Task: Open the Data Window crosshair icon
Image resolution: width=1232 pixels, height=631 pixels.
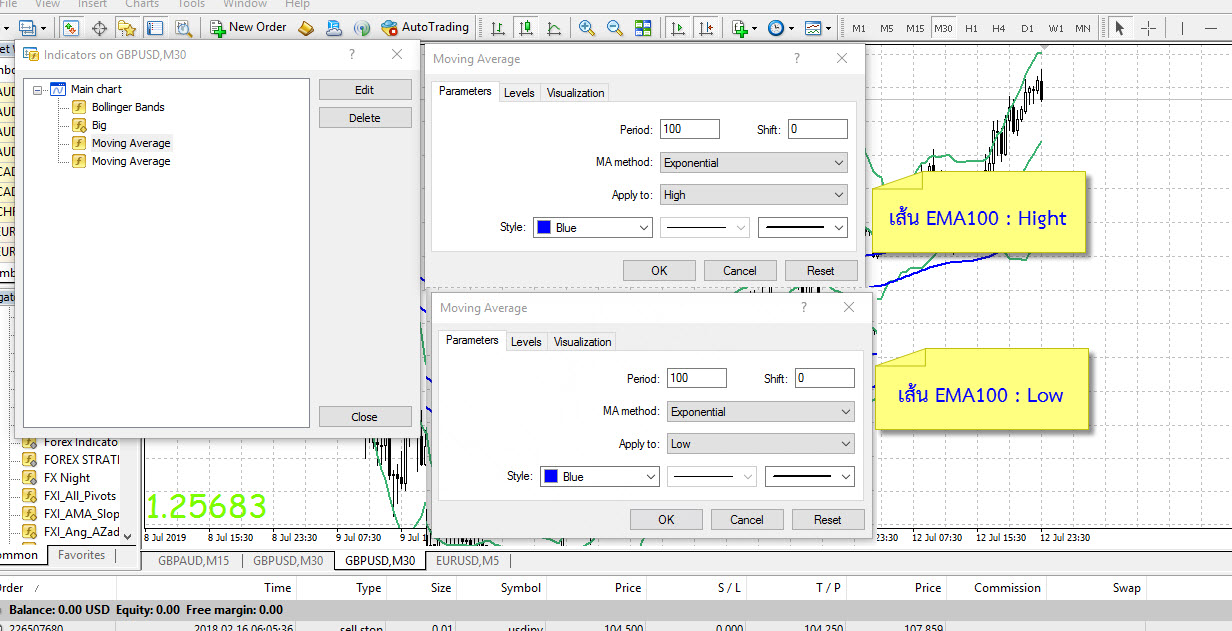Action: coord(99,28)
